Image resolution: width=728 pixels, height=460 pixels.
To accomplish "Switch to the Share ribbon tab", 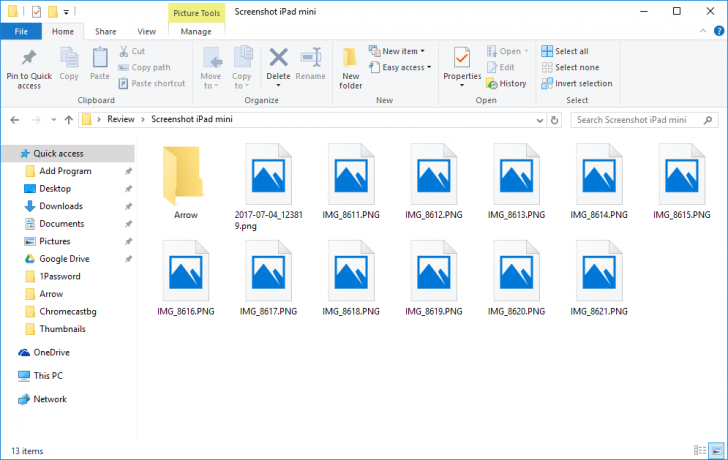I will click(x=105, y=32).
